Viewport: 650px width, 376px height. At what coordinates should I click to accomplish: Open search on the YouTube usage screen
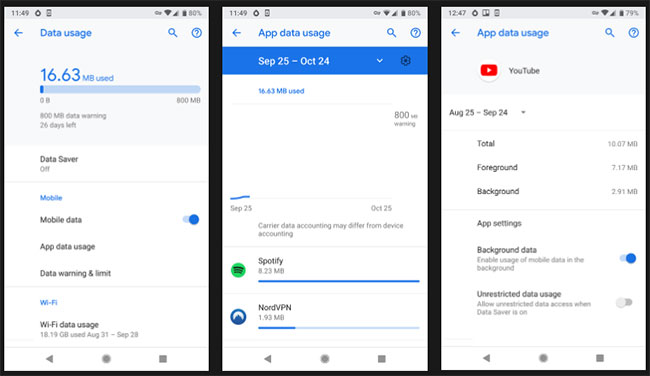609,33
